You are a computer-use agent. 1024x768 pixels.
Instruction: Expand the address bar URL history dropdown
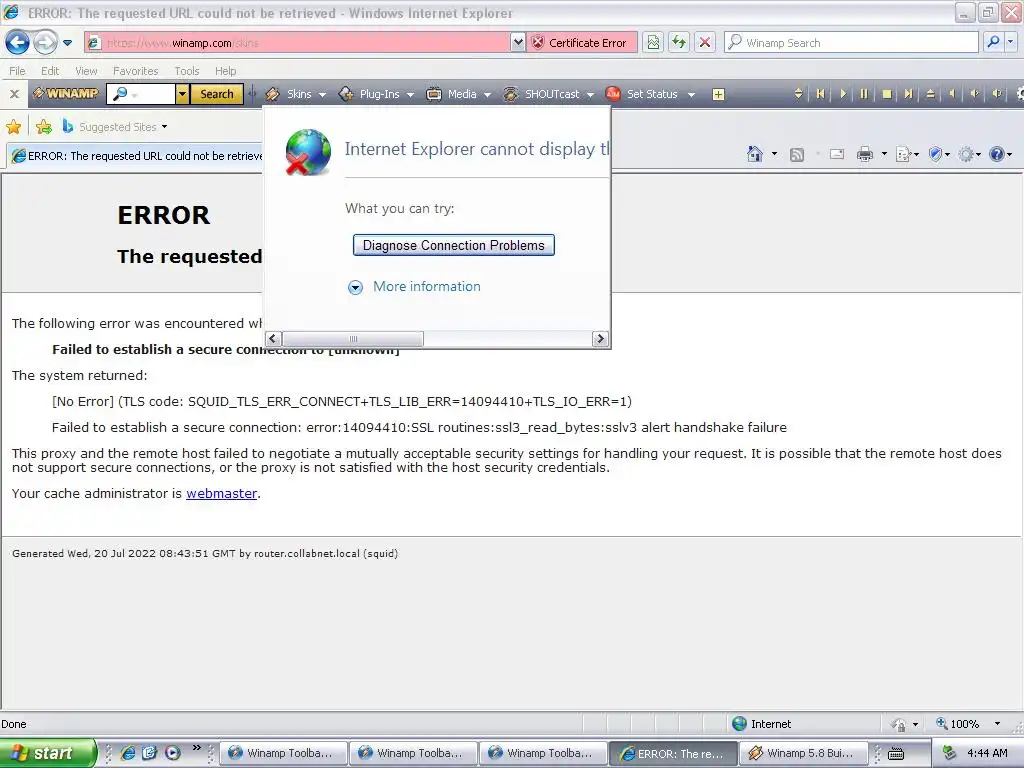[518, 43]
